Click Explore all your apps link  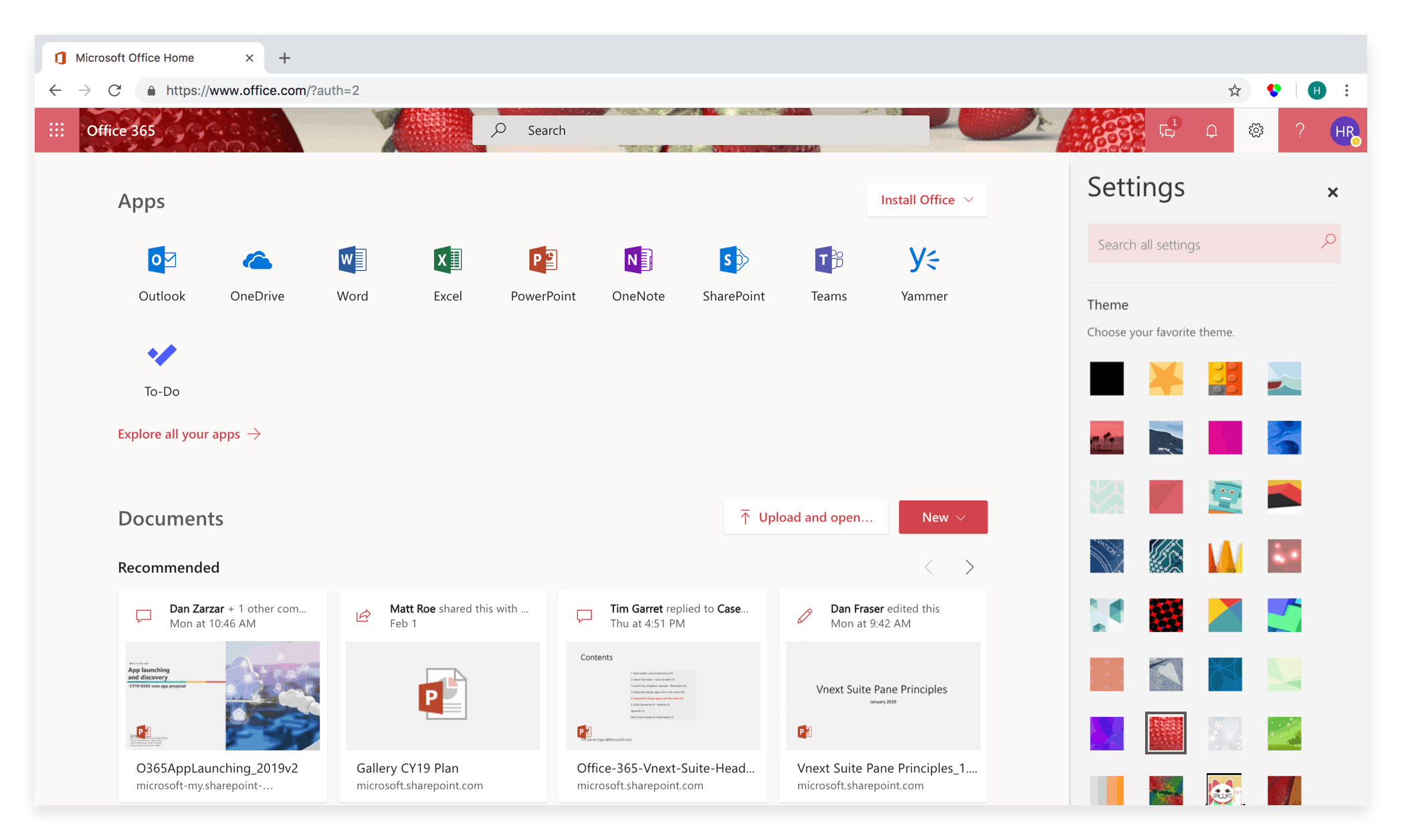pyautogui.click(x=190, y=434)
